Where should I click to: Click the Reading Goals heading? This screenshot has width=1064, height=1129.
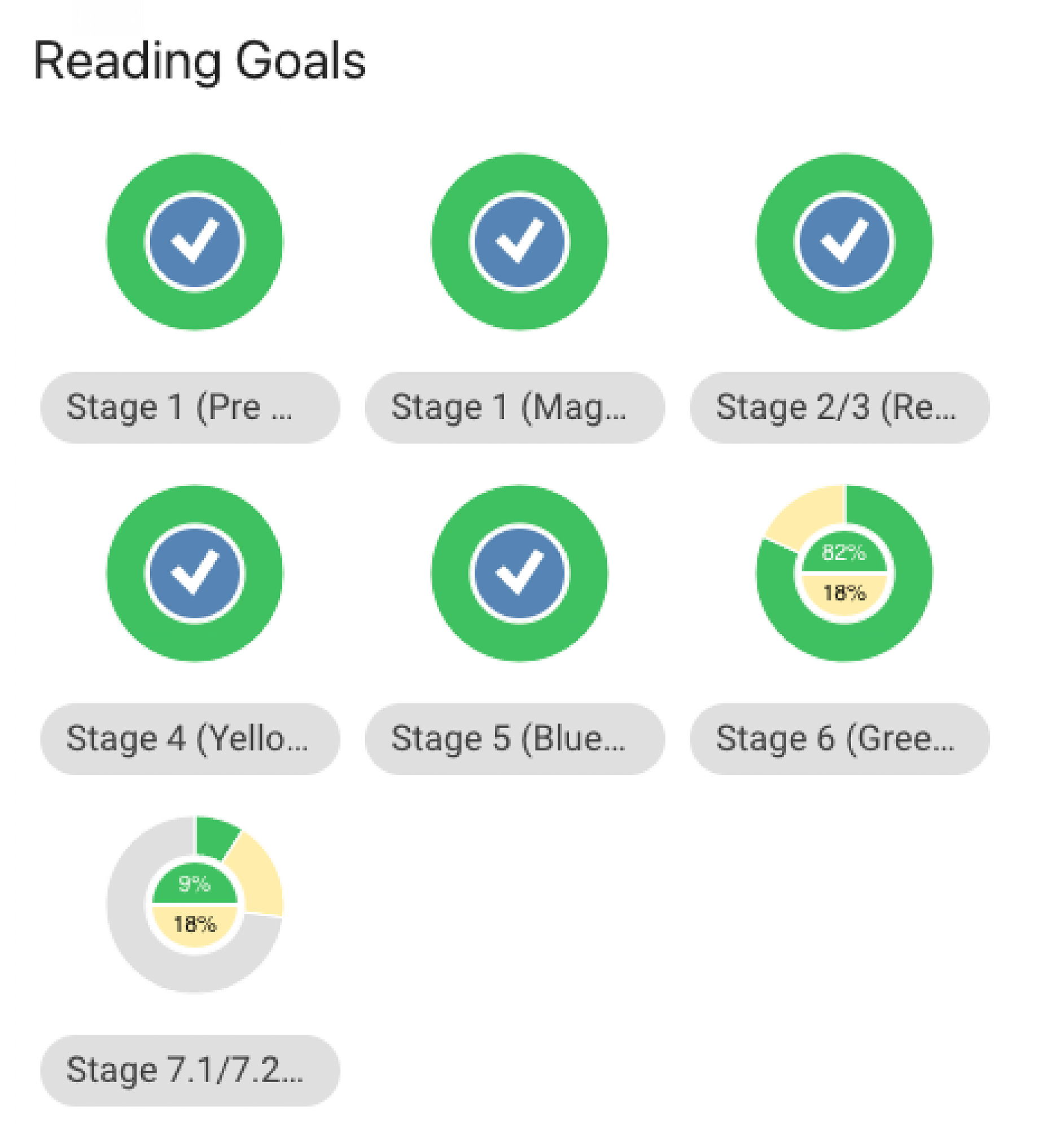[x=199, y=61]
